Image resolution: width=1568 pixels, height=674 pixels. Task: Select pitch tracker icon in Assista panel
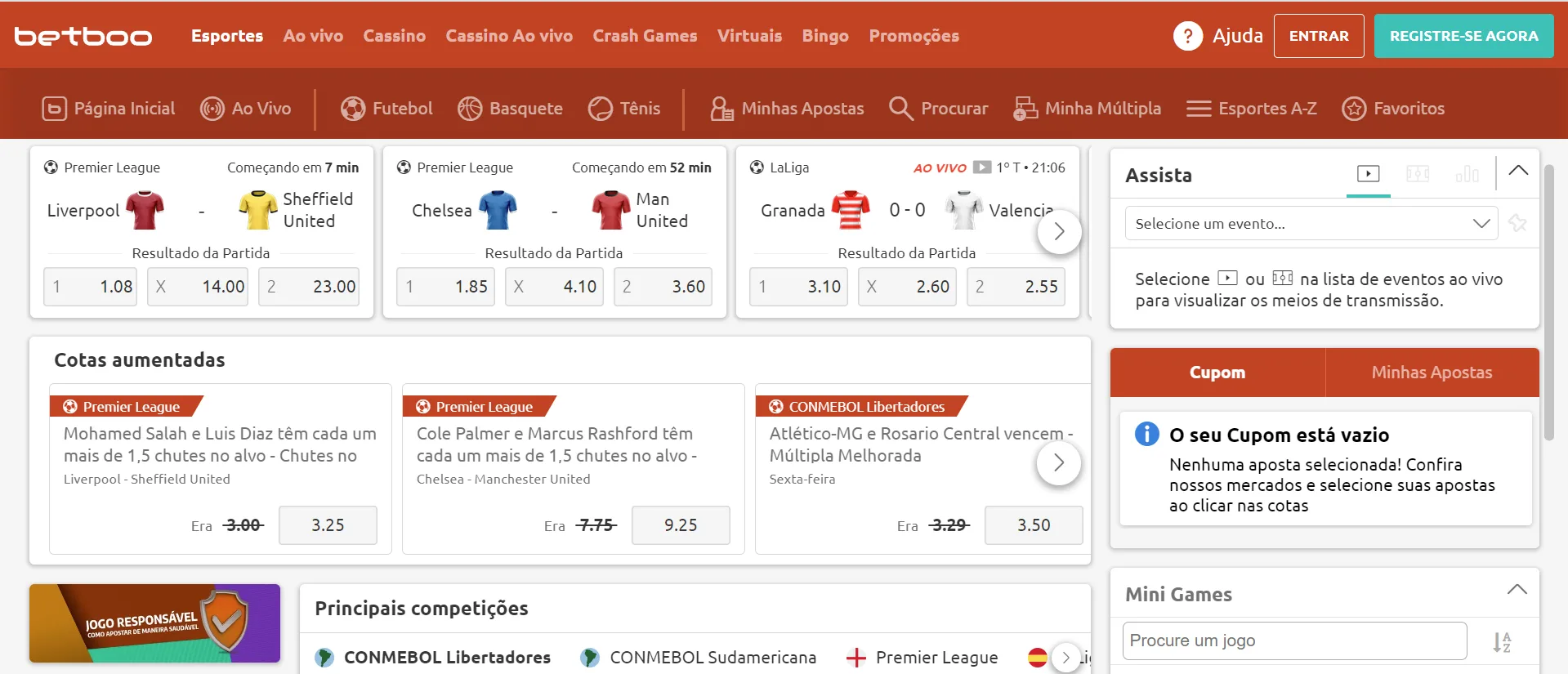(x=1418, y=173)
